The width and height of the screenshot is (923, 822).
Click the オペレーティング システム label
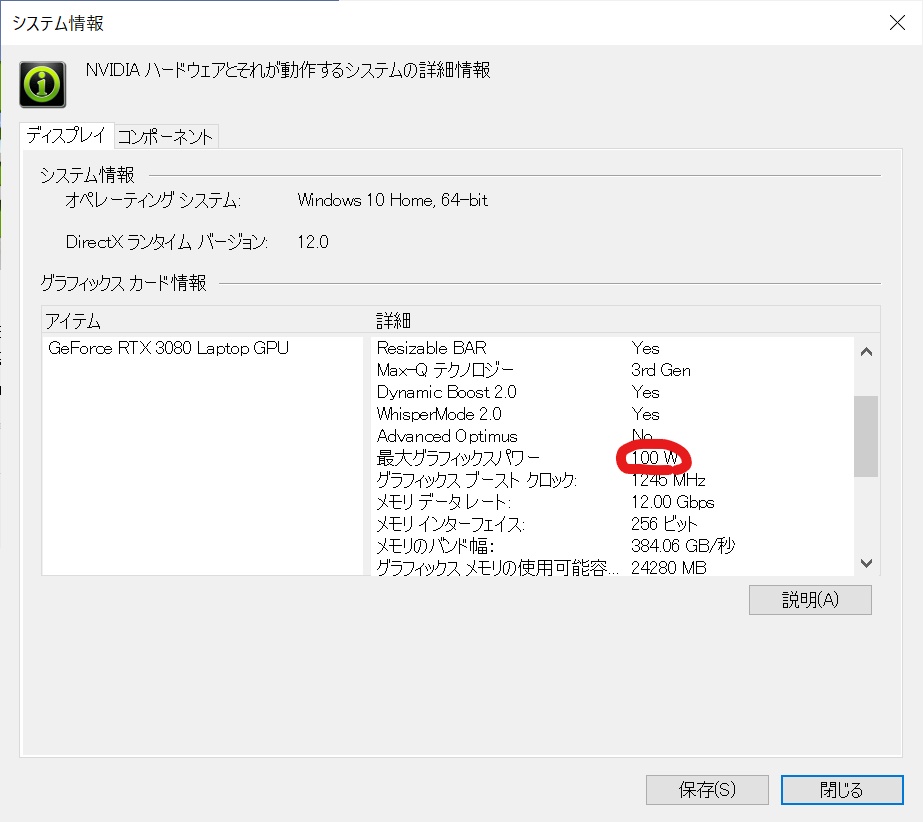point(153,200)
